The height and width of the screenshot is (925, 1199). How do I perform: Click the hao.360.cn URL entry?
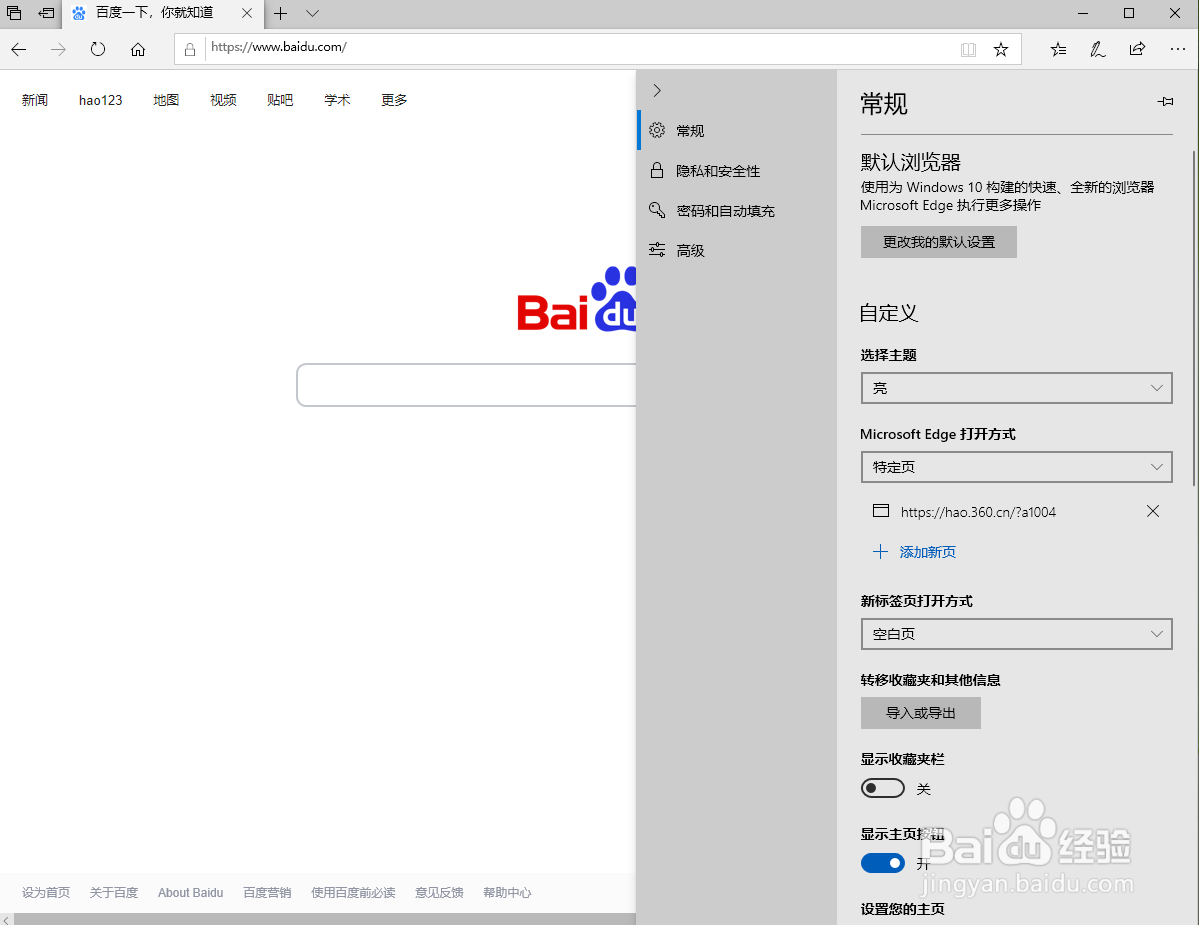[978, 512]
